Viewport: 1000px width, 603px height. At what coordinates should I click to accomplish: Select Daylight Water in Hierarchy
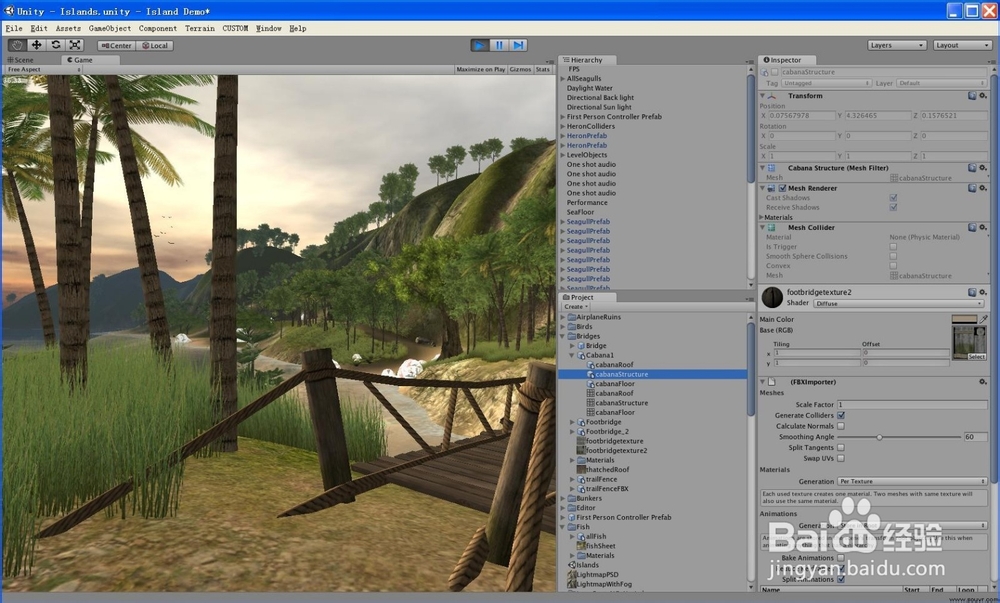pos(589,88)
